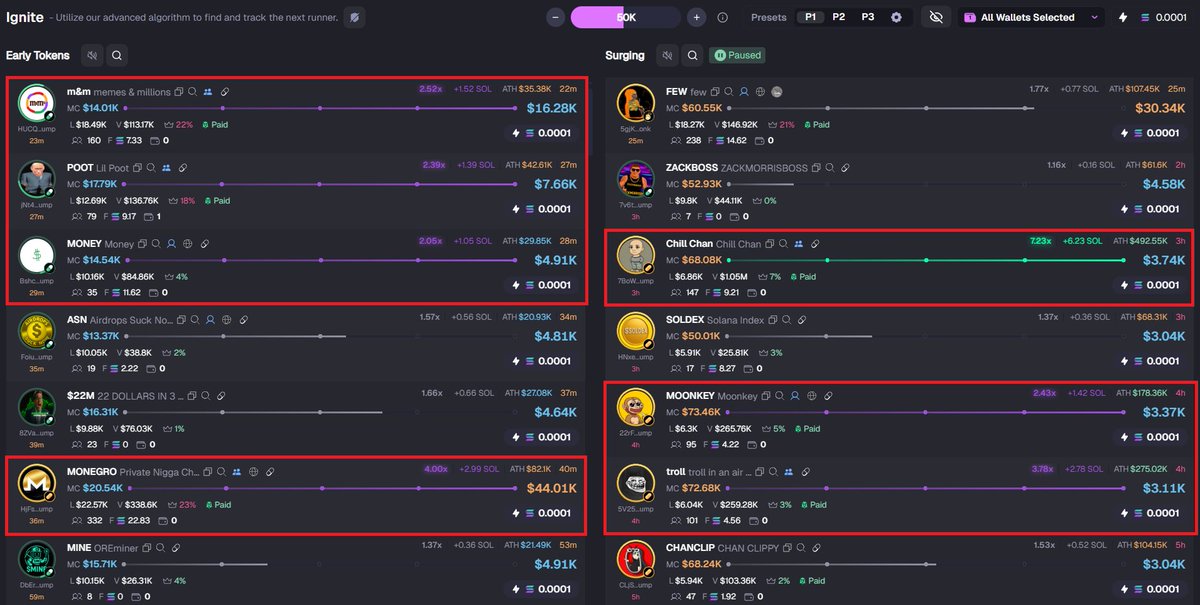Screen dimensions: 1200x605
Task: Mute sound alerts for Early Tokens
Action: coord(92,56)
